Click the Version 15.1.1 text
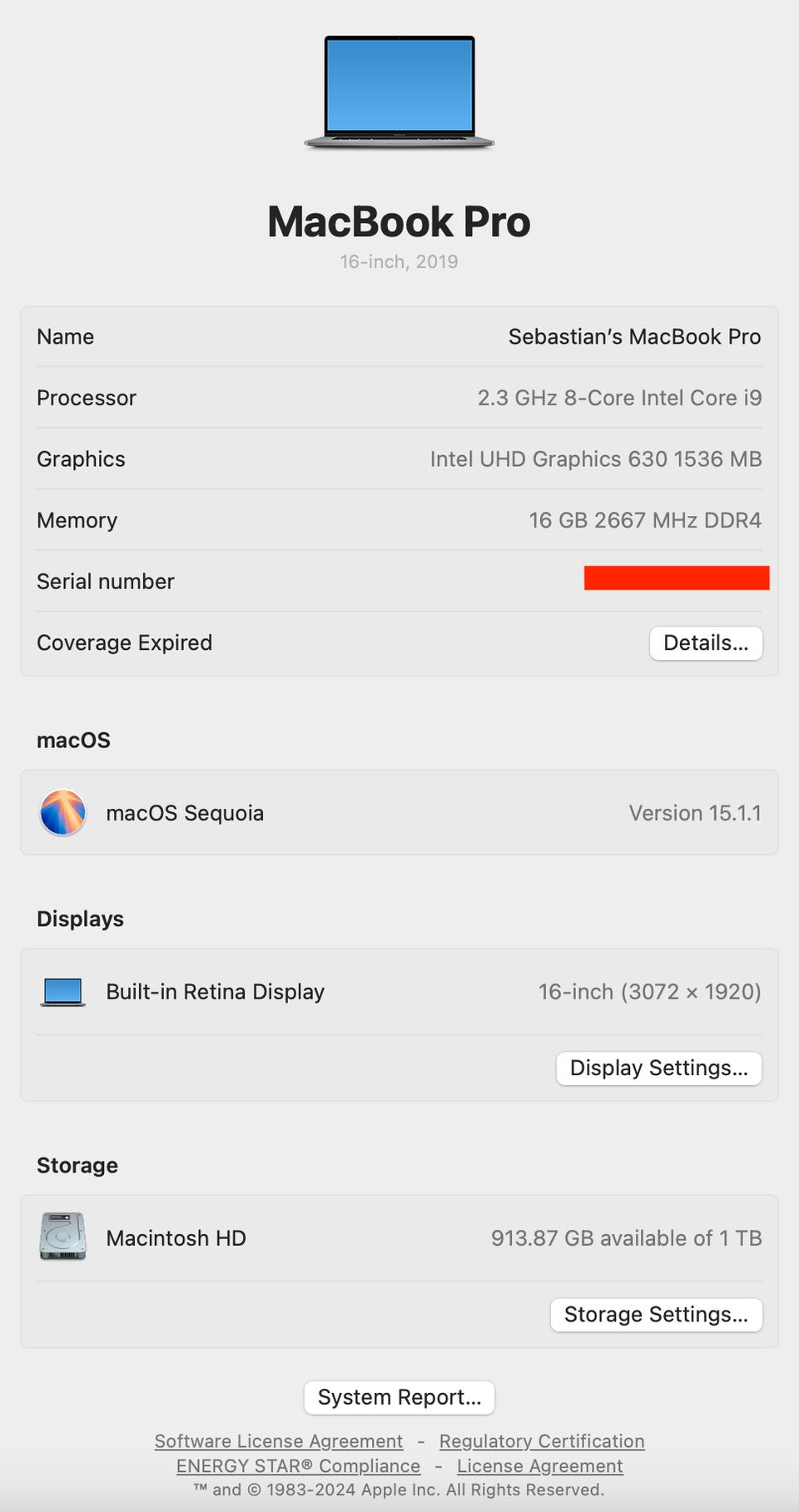This screenshot has height=1512, width=799. click(695, 813)
